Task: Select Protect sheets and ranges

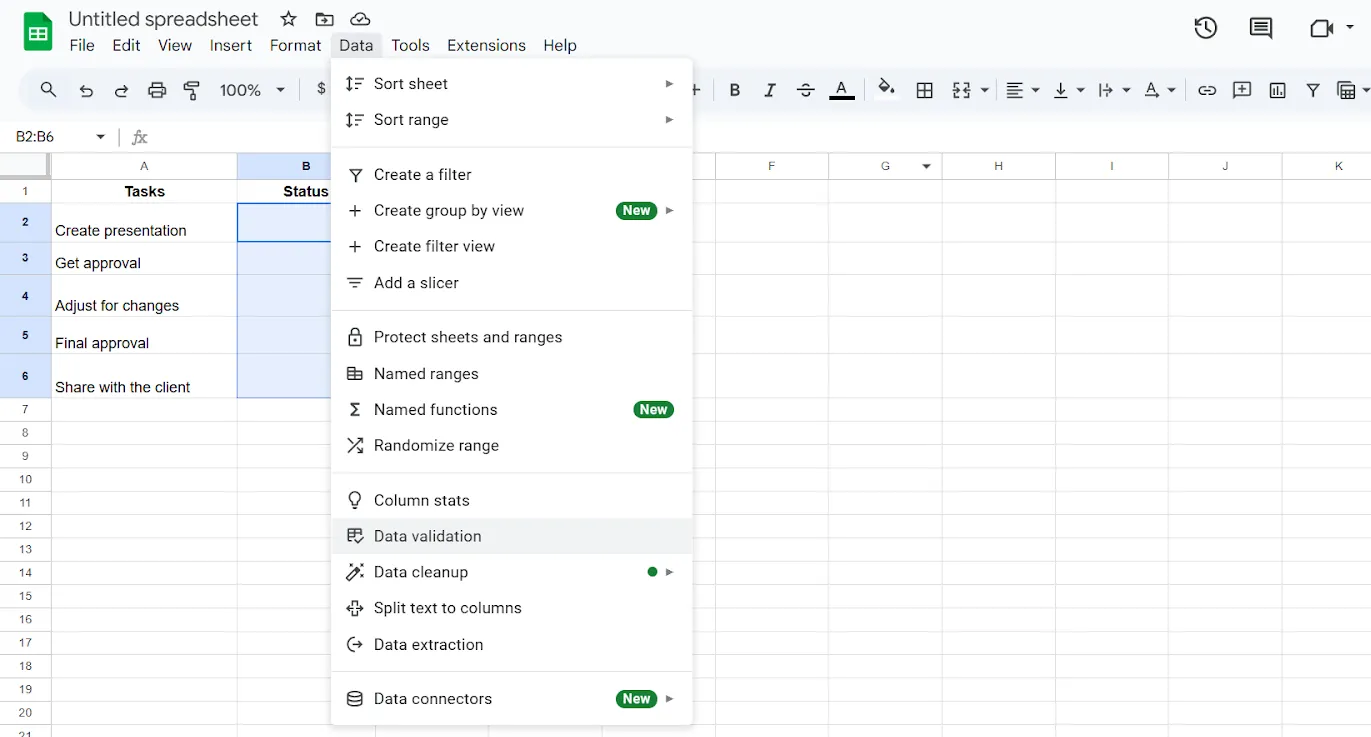Action: (x=511, y=338)
